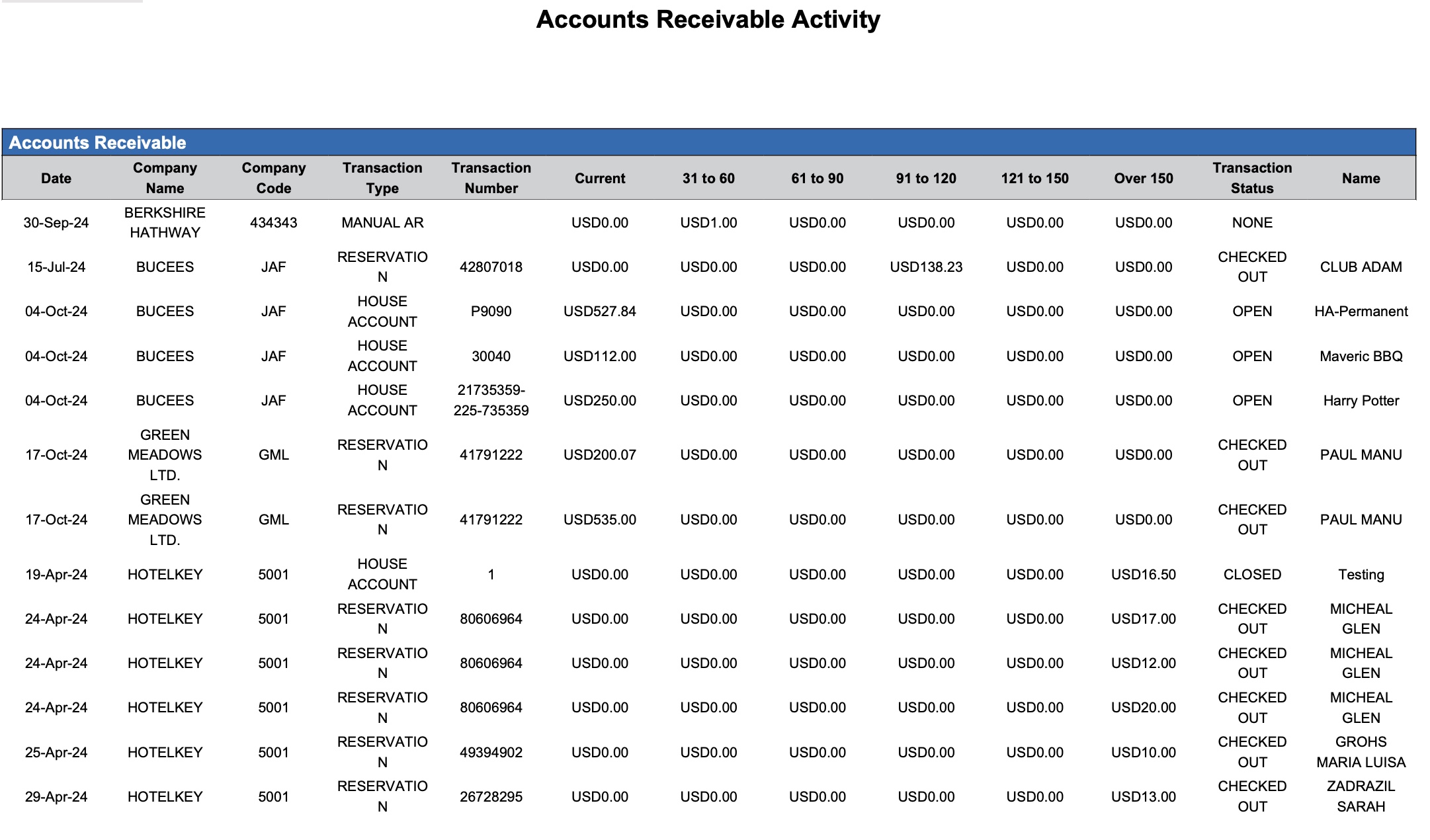Click the Accounts Receivable Activity report title
The image size is (1430, 840).
tap(708, 21)
